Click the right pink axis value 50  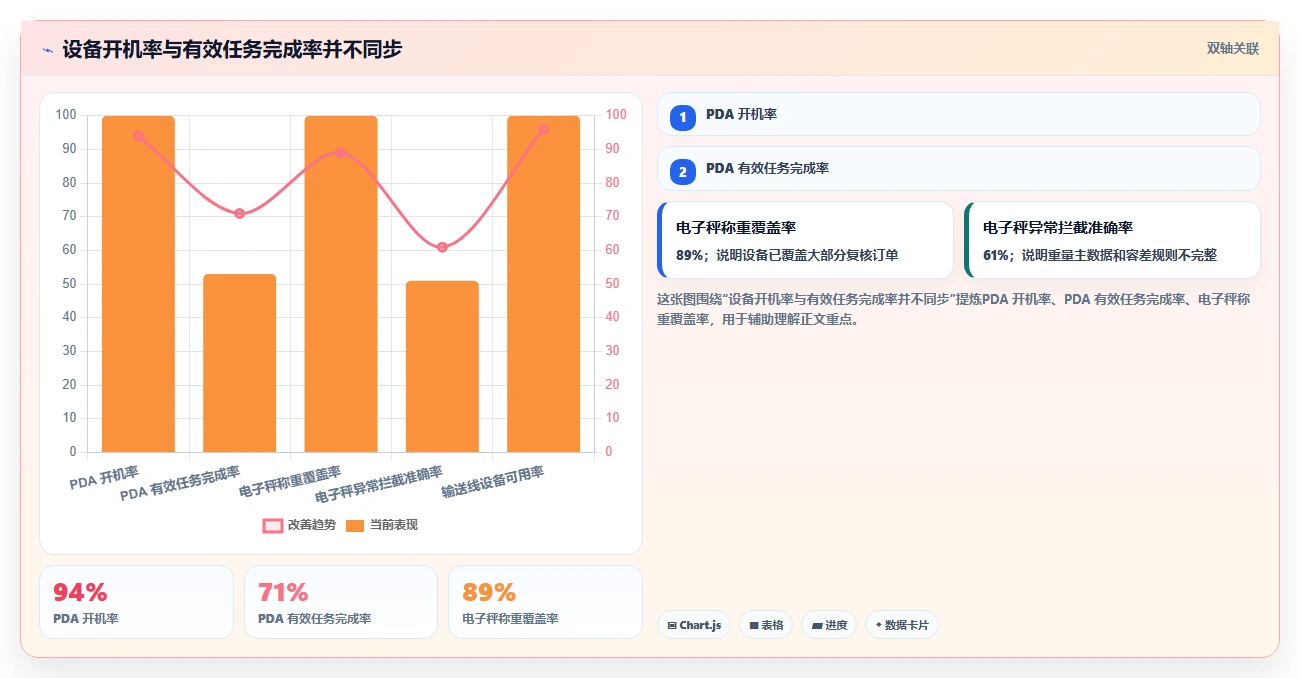(612, 283)
